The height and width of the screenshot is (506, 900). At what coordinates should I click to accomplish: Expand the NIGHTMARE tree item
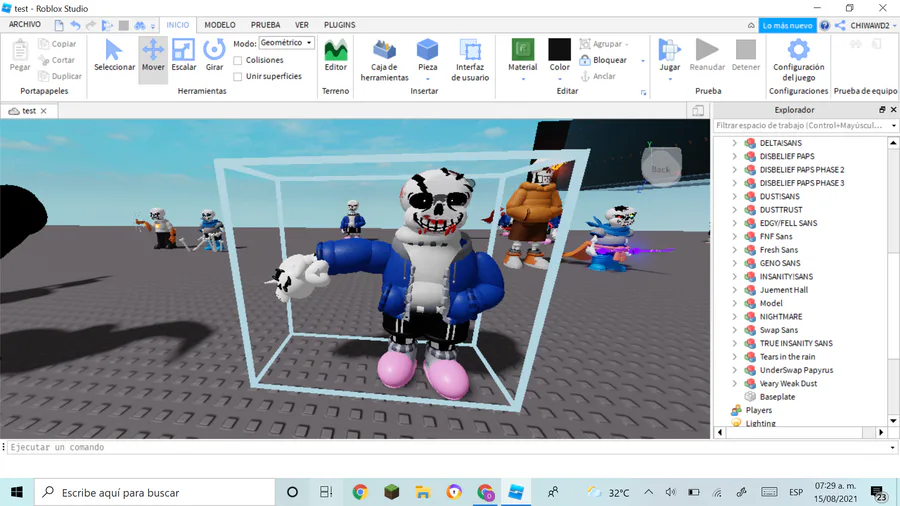click(x=734, y=317)
